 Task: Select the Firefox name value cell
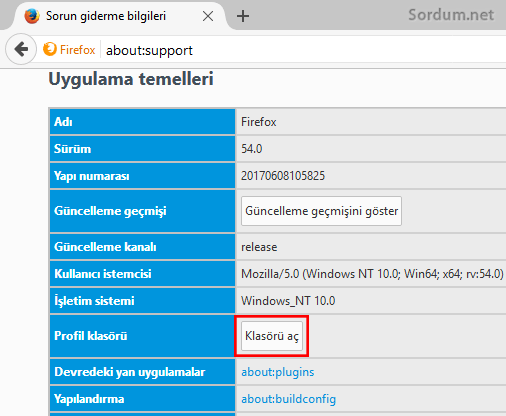point(371,122)
